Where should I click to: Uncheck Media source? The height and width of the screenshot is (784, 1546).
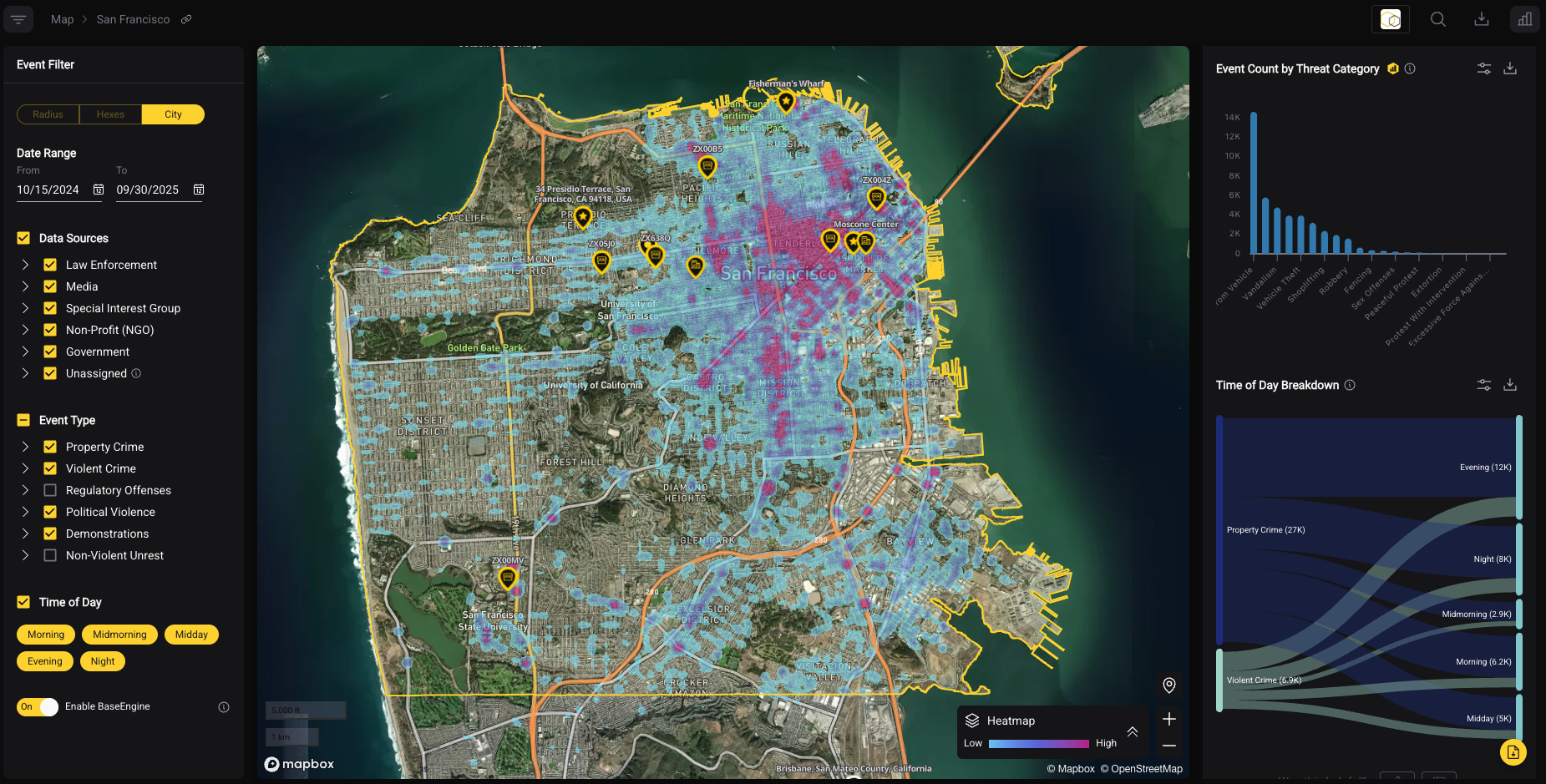coord(50,286)
